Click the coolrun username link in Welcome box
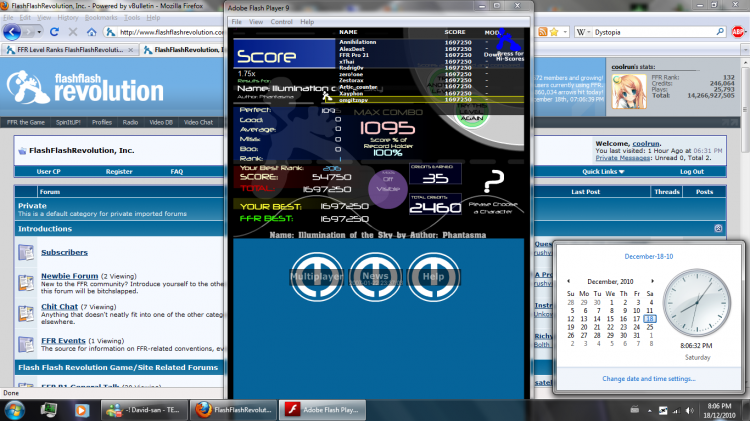Image resolution: width=750 pixels, height=421 pixels. (x=646, y=144)
